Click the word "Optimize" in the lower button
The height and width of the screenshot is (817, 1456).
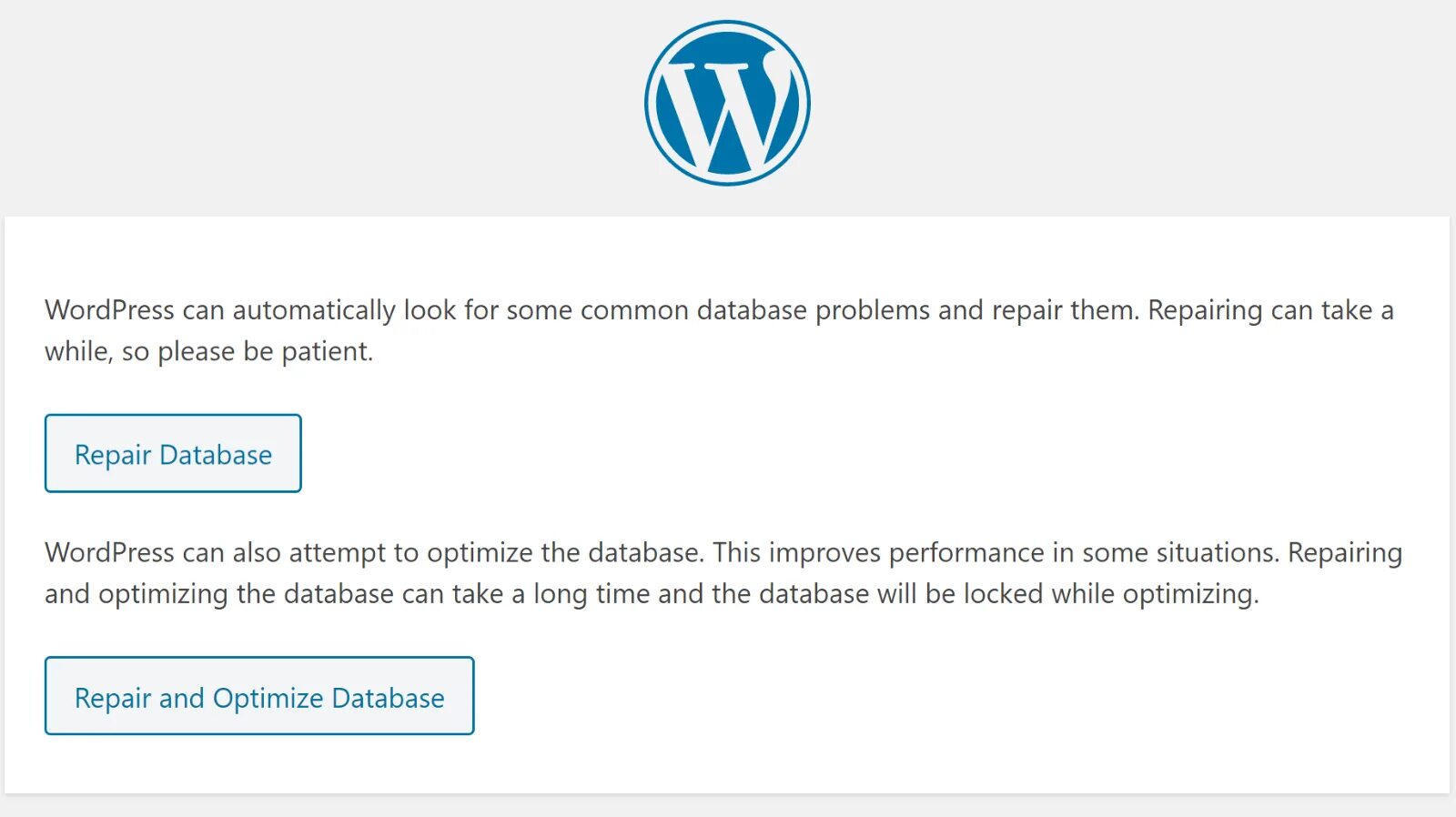click(268, 698)
